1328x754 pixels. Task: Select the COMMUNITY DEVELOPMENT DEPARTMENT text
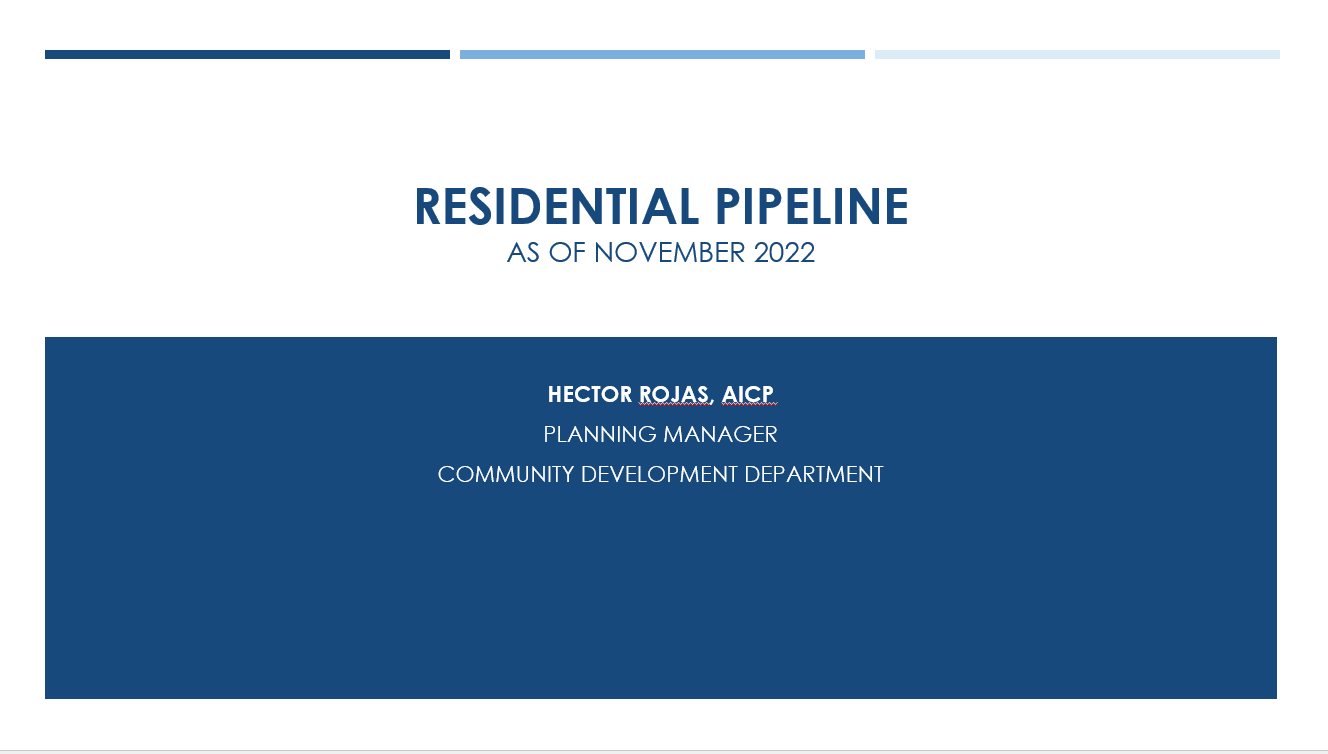[x=660, y=473]
